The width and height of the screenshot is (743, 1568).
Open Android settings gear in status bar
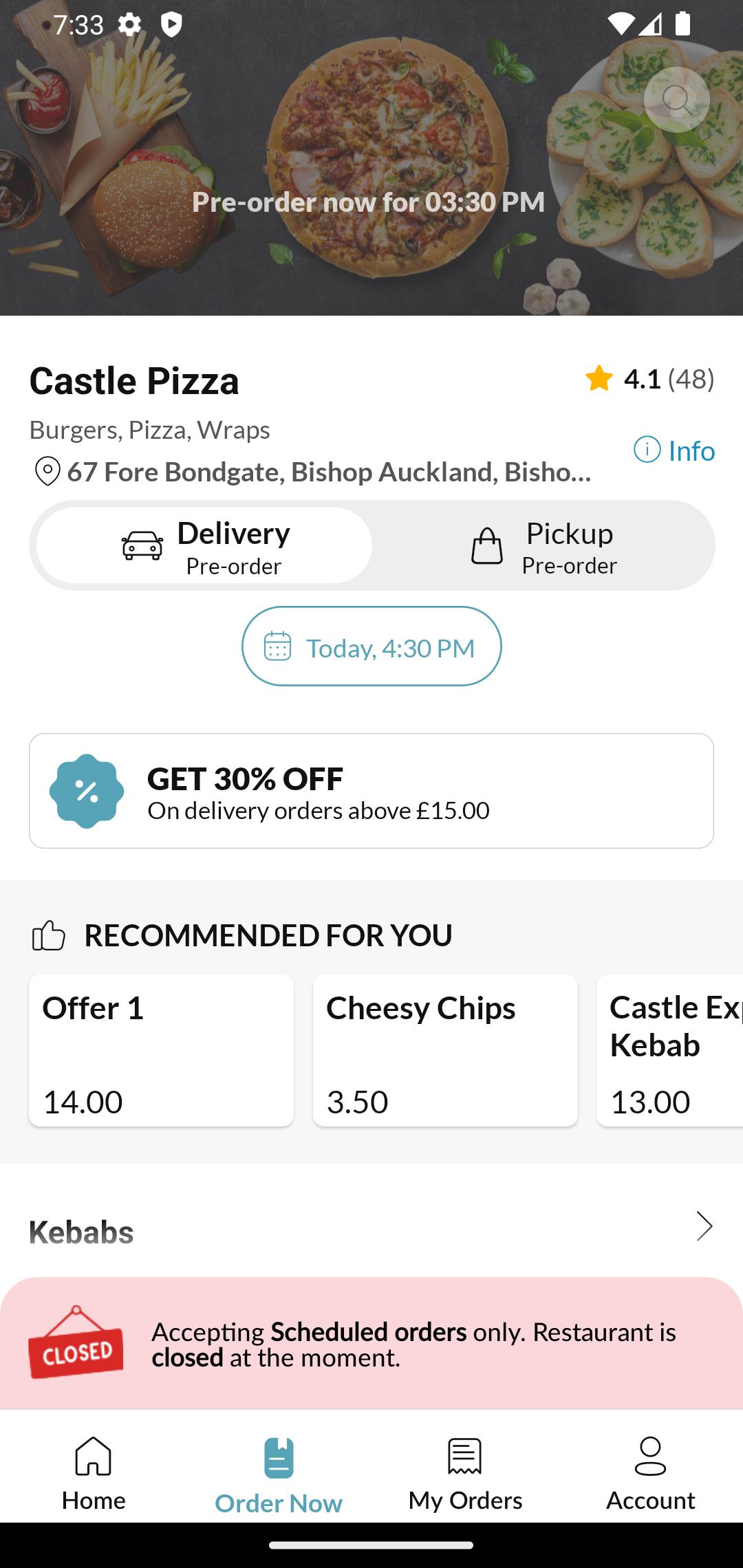coord(129,25)
